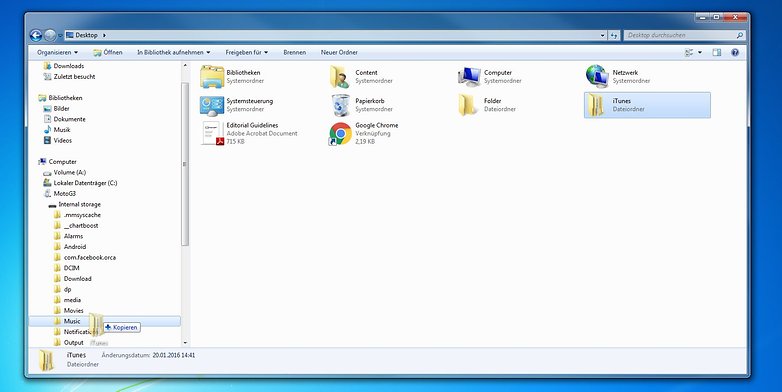This screenshot has height=392, width=782.
Task: Select the media folder
Action: (x=67, y=300)
